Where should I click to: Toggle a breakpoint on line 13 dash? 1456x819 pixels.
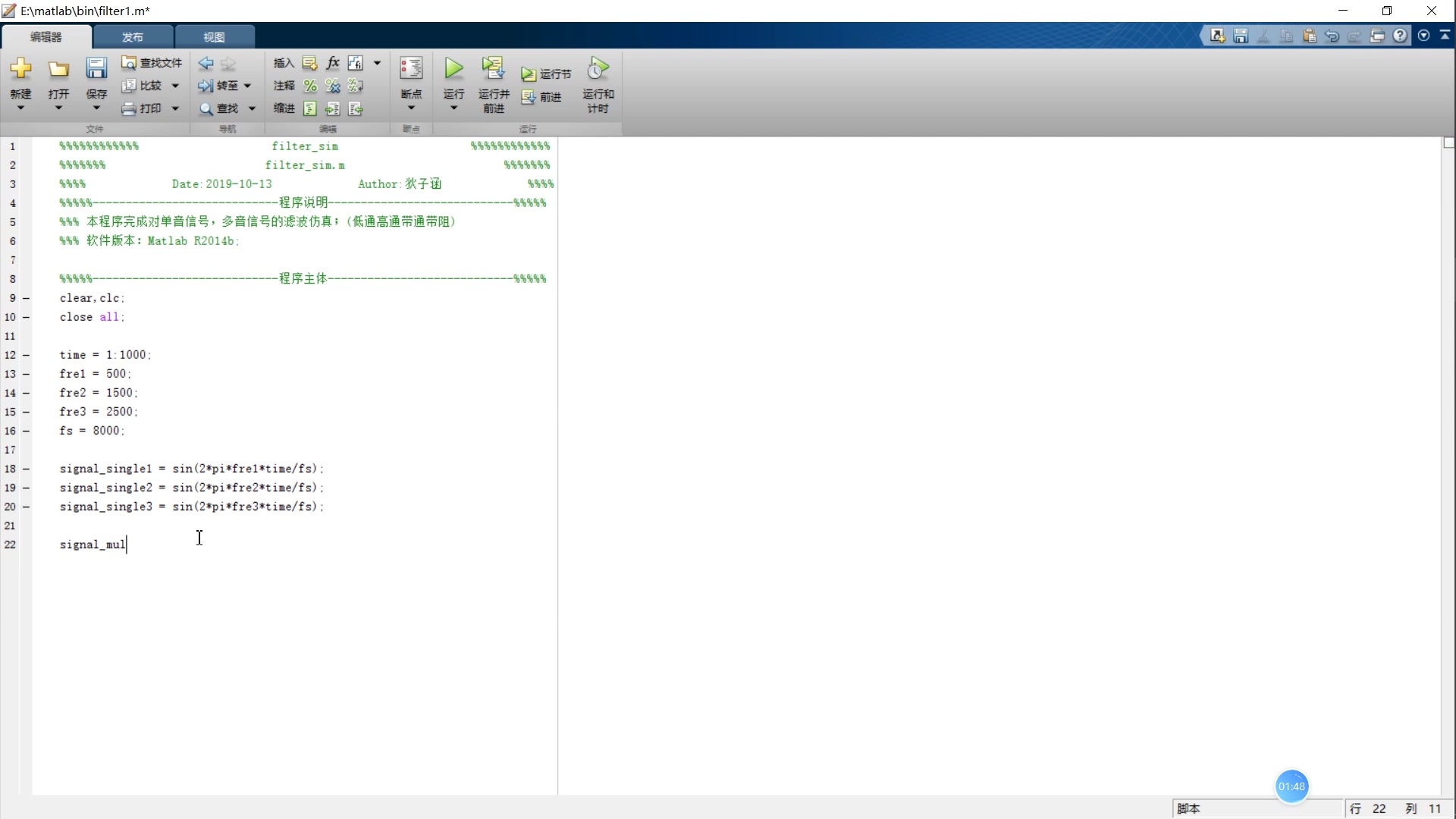(x=26, y=374)
